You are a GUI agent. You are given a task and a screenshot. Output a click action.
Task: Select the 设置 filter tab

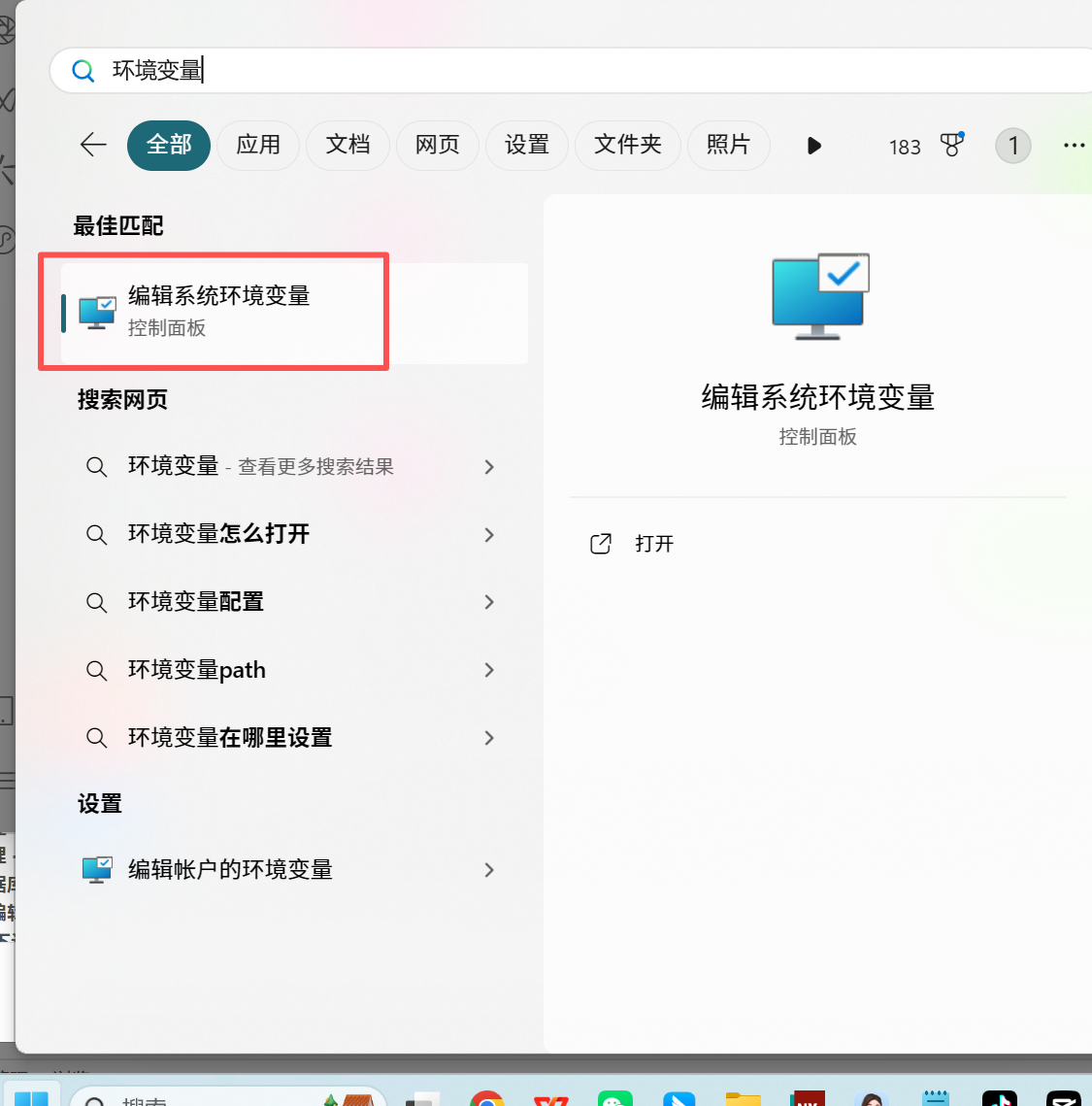click(527, 145)
